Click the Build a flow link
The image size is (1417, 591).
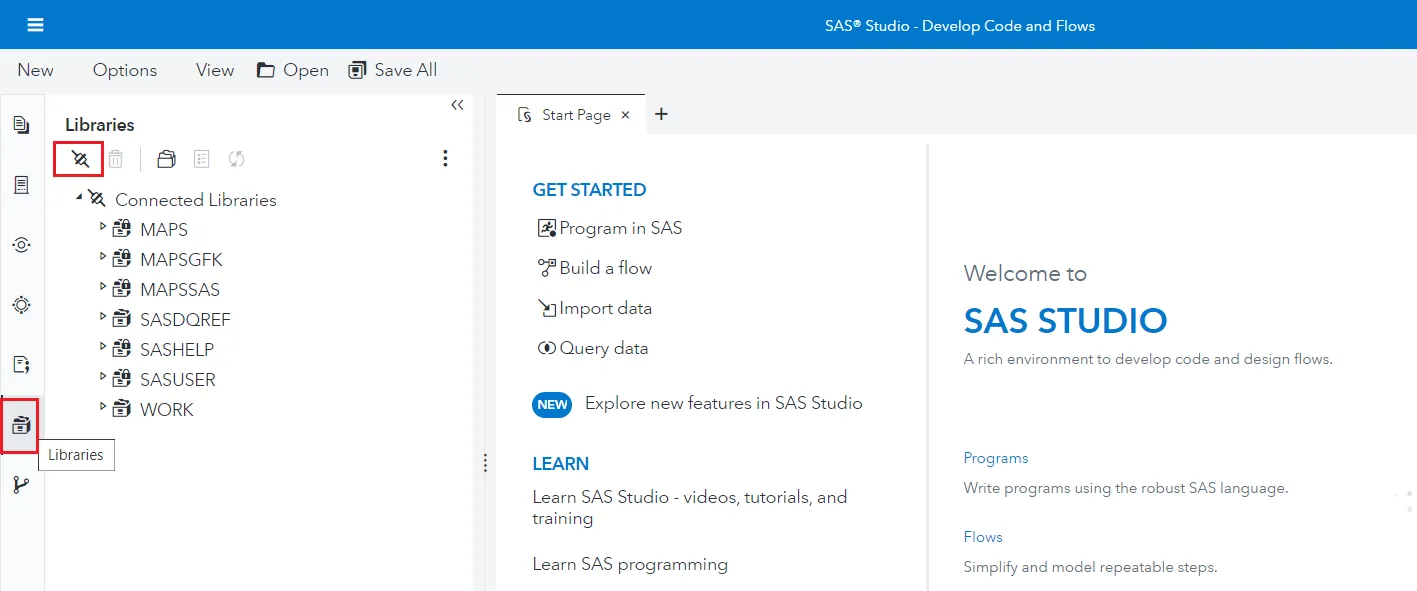[605, 268]
